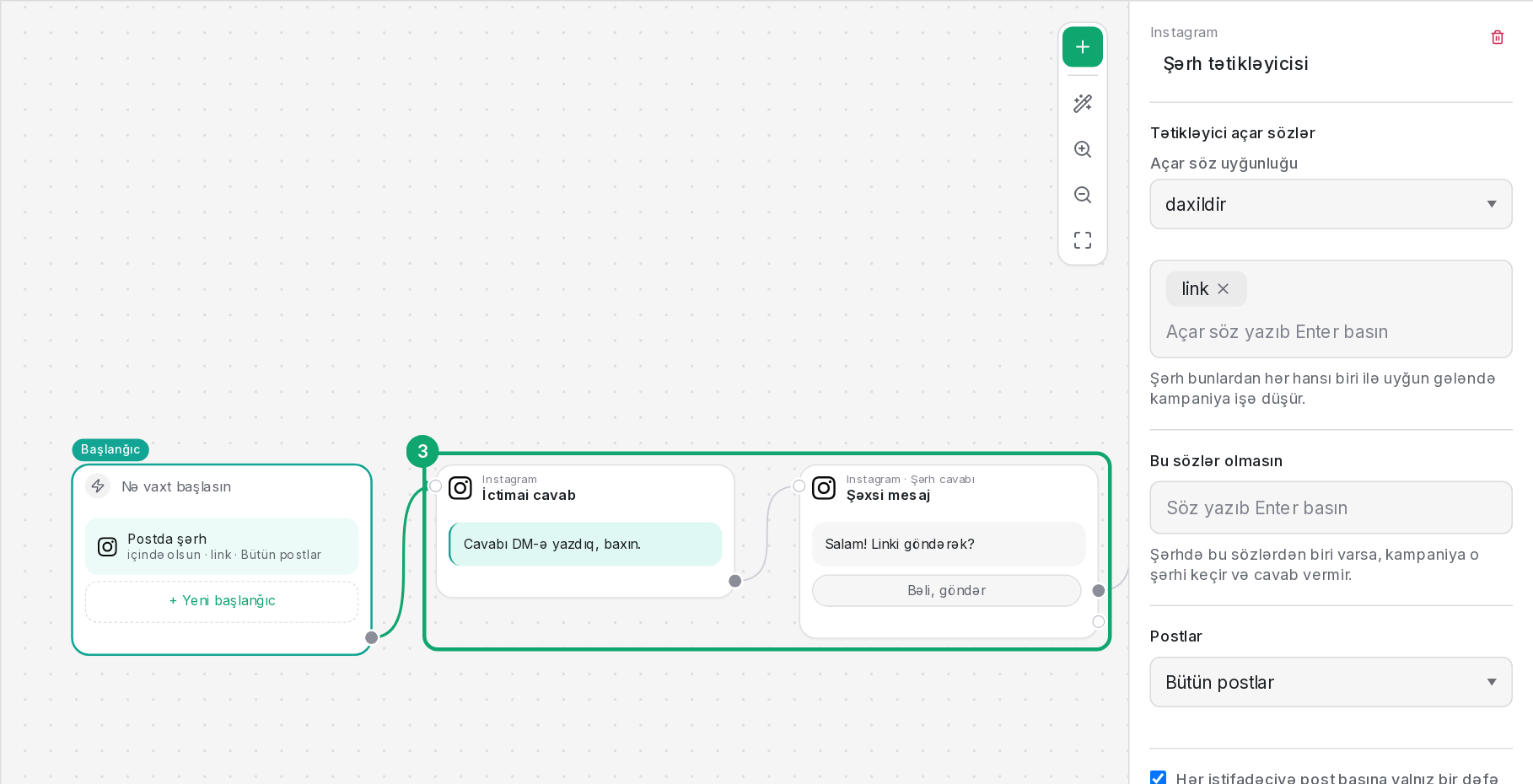Open the magic wand auto-arrange tool
1533x784 pixels.
1083,104
